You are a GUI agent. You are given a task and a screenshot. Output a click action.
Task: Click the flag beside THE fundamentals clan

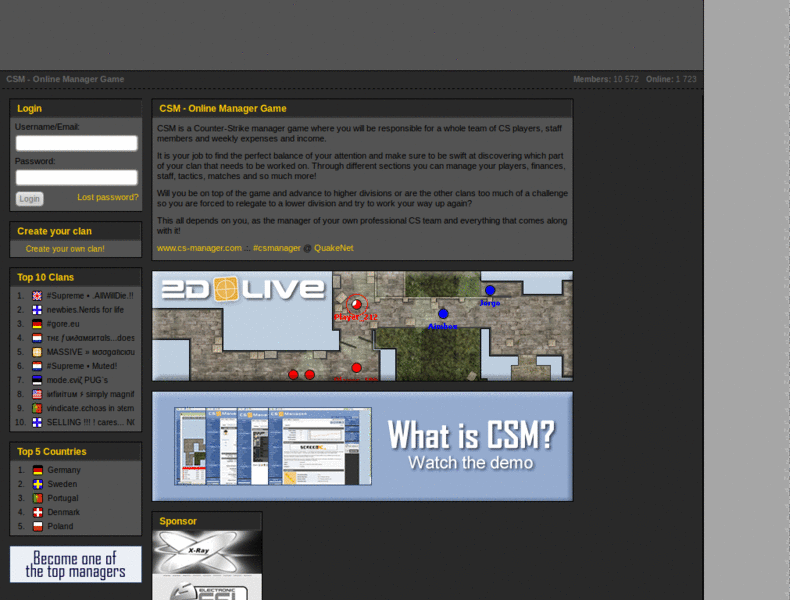[37, 338]
